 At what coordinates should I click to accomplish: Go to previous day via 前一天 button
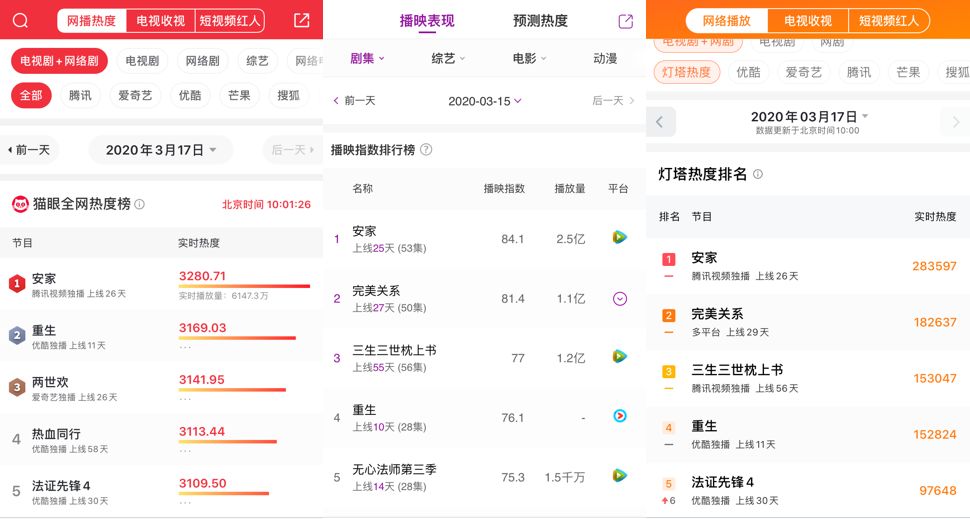pyautogui.click(x=30, y=150)
